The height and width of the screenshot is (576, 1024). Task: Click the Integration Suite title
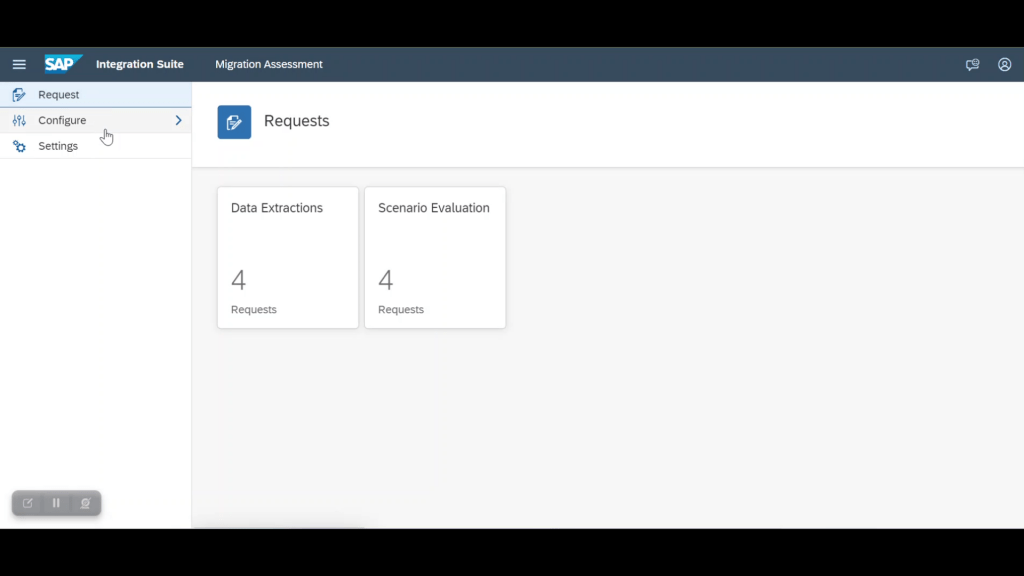point(140,64)
